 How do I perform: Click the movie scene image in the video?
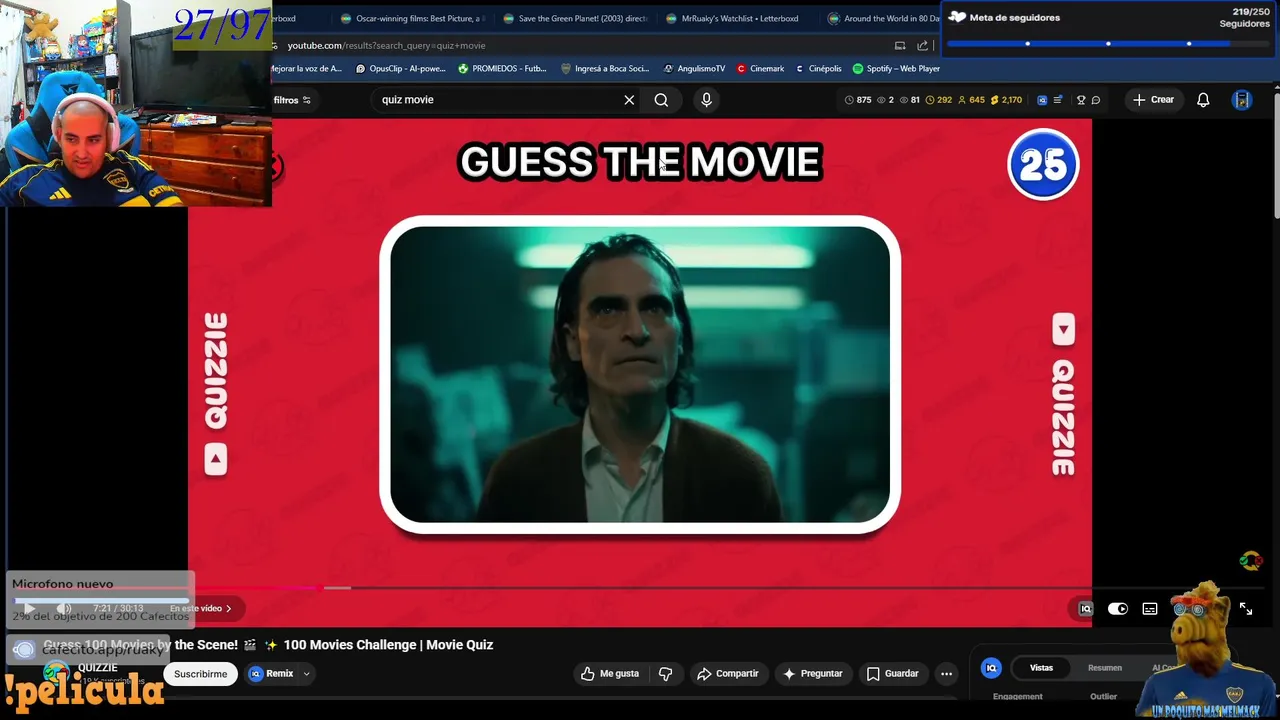click(640, 374)
